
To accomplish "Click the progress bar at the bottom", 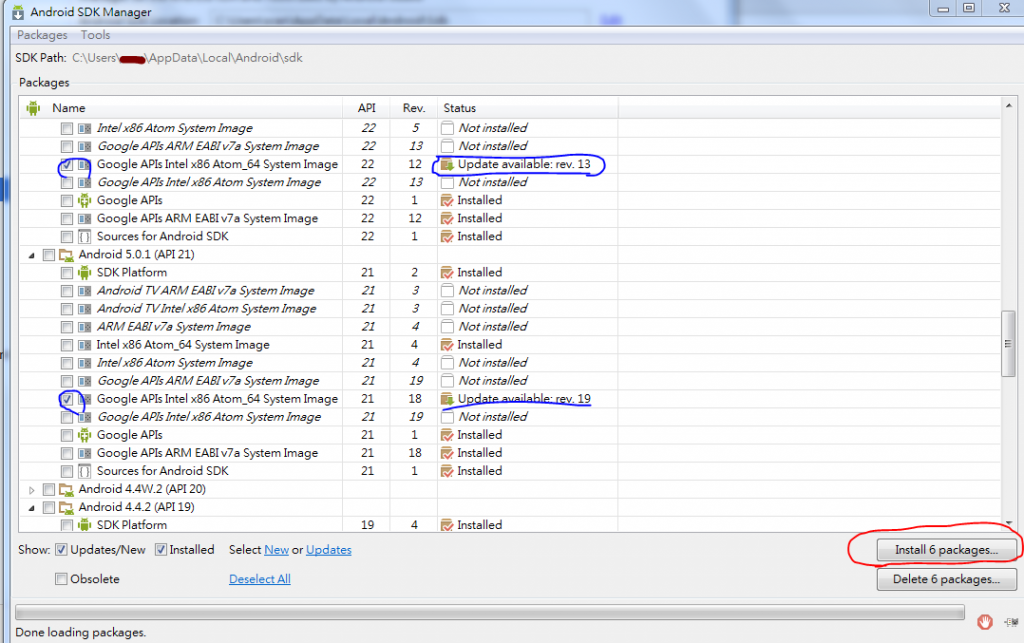I will tap(490, 612).
